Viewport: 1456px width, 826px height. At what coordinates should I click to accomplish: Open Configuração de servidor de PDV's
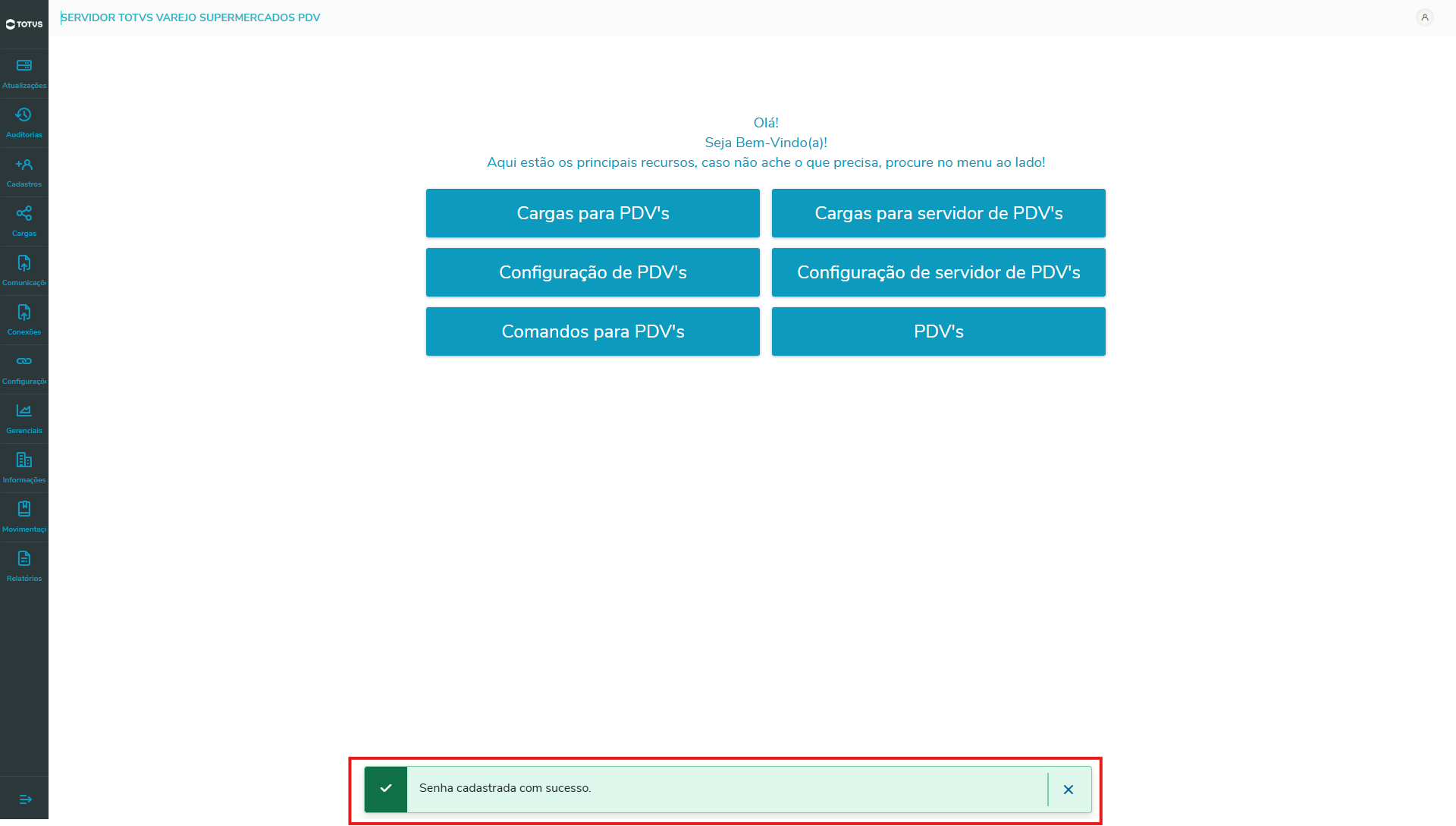pyautogui.click(x=938, y=272)
